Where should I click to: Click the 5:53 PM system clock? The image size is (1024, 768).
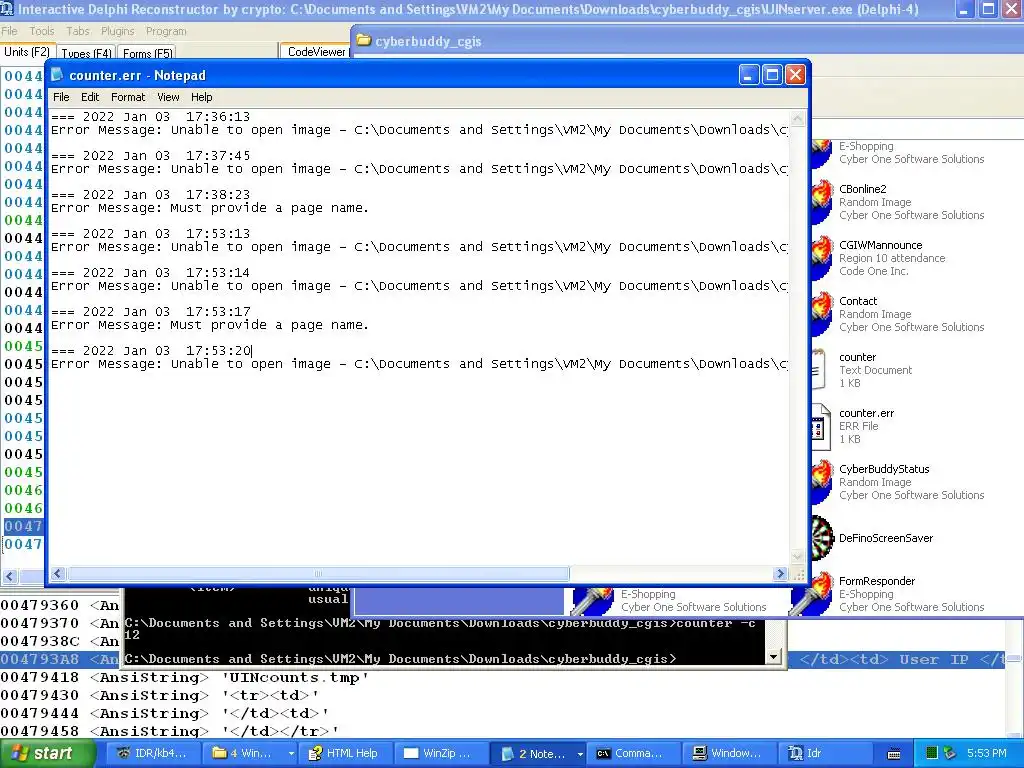pyautogui.click(x=987, y=754)
